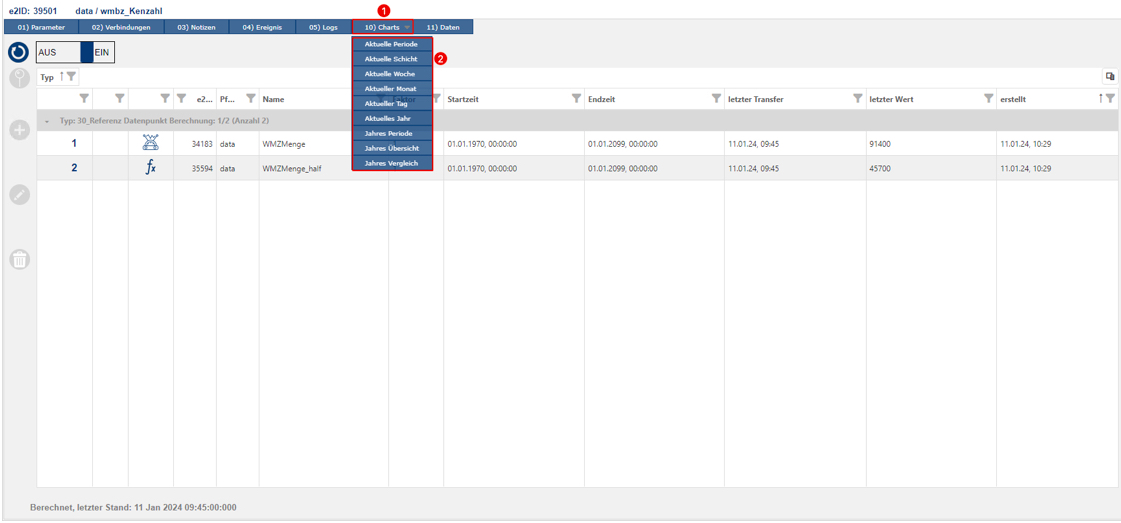The image size is (1121, 523).
Task: Open Jahres Übersicht chart entry
Action: coord(392,149)
